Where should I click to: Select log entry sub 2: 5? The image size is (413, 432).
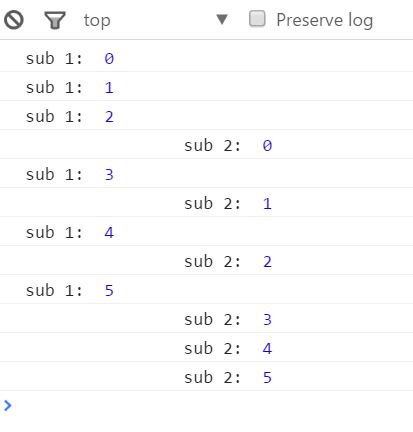click(206, 377)
